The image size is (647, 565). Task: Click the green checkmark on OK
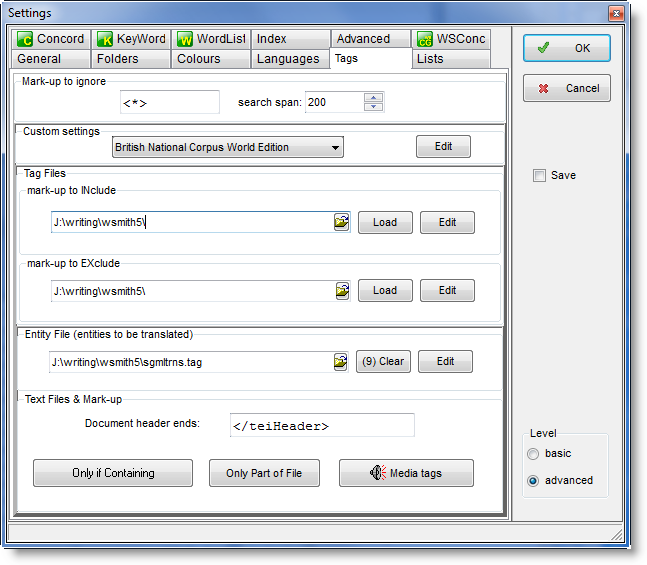543,48
